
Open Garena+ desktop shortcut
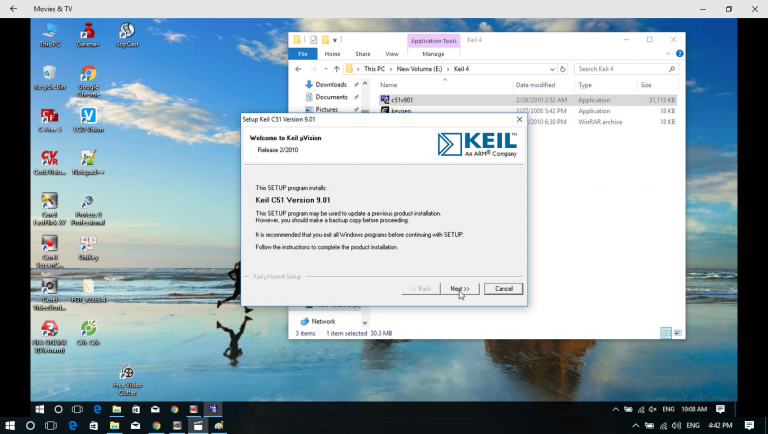coord(88,34)
